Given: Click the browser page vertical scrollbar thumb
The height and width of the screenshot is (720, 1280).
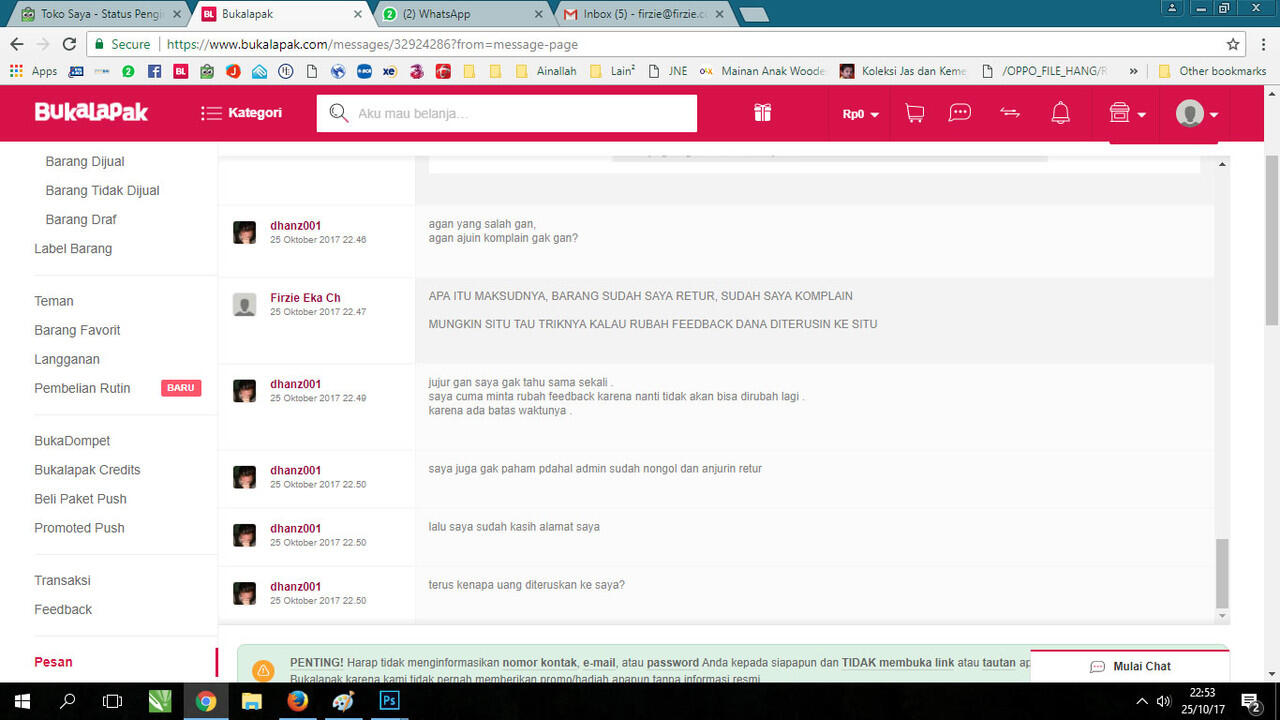Looking at the screenshot, I should tap(1272, 240).
